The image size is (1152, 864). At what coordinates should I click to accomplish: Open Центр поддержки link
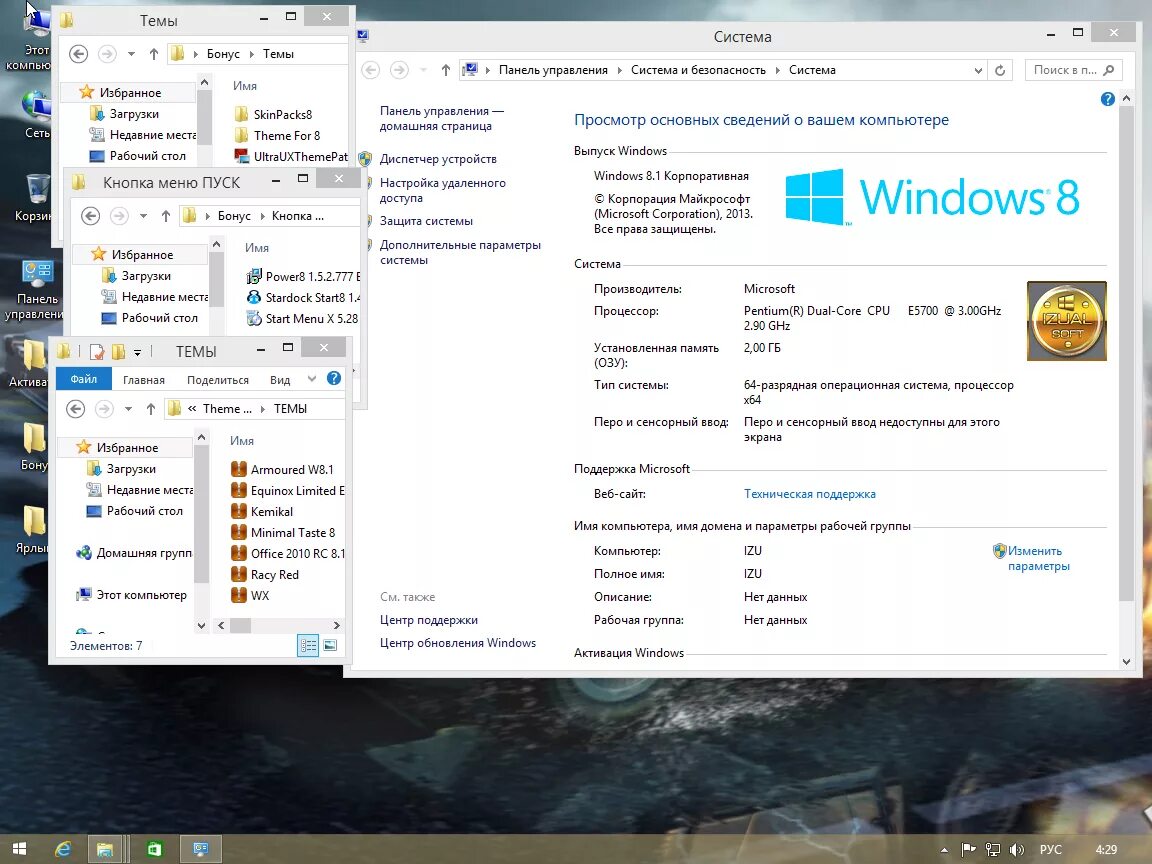pos(428,620)
